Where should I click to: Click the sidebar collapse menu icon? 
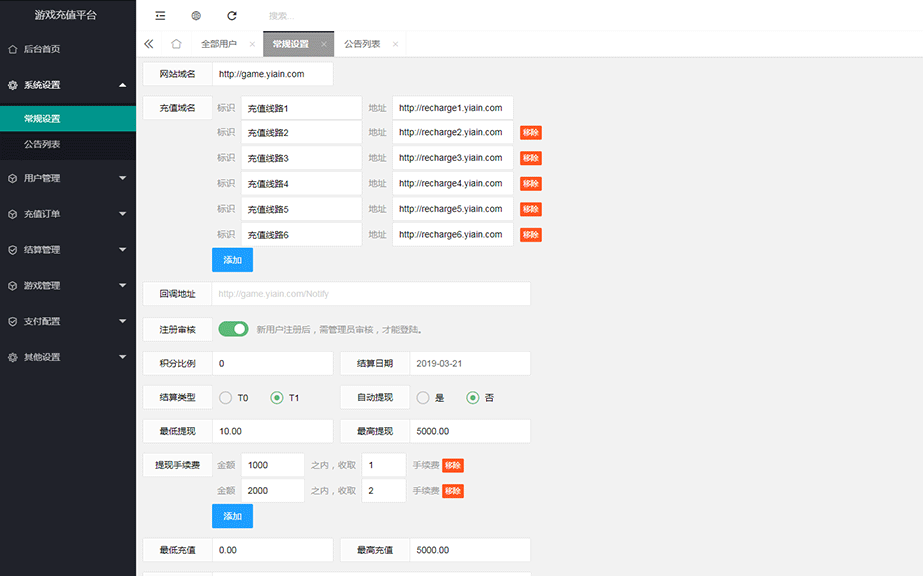click(x=161, y=16)
